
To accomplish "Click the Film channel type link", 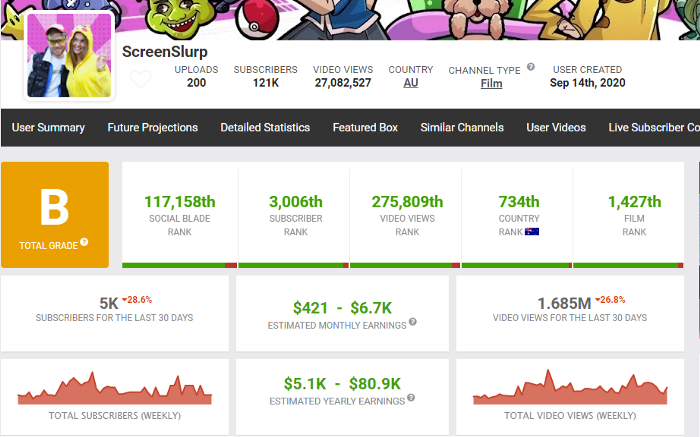I will (491, 85).
